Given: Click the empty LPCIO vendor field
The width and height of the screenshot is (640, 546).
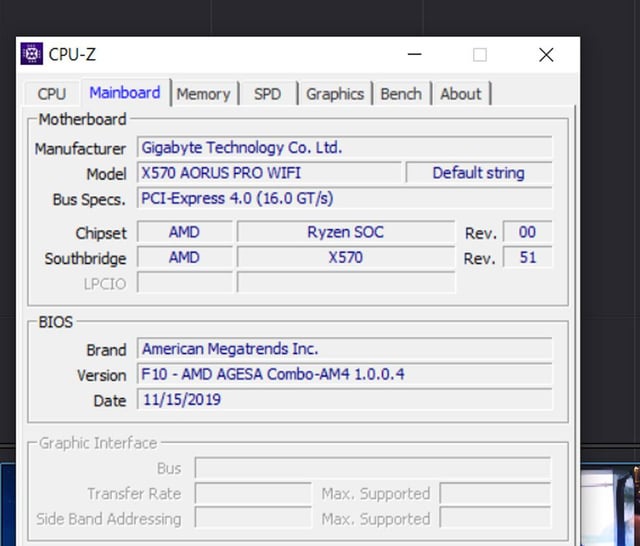Looking at the screenshot, I should (x=185, y=282).
